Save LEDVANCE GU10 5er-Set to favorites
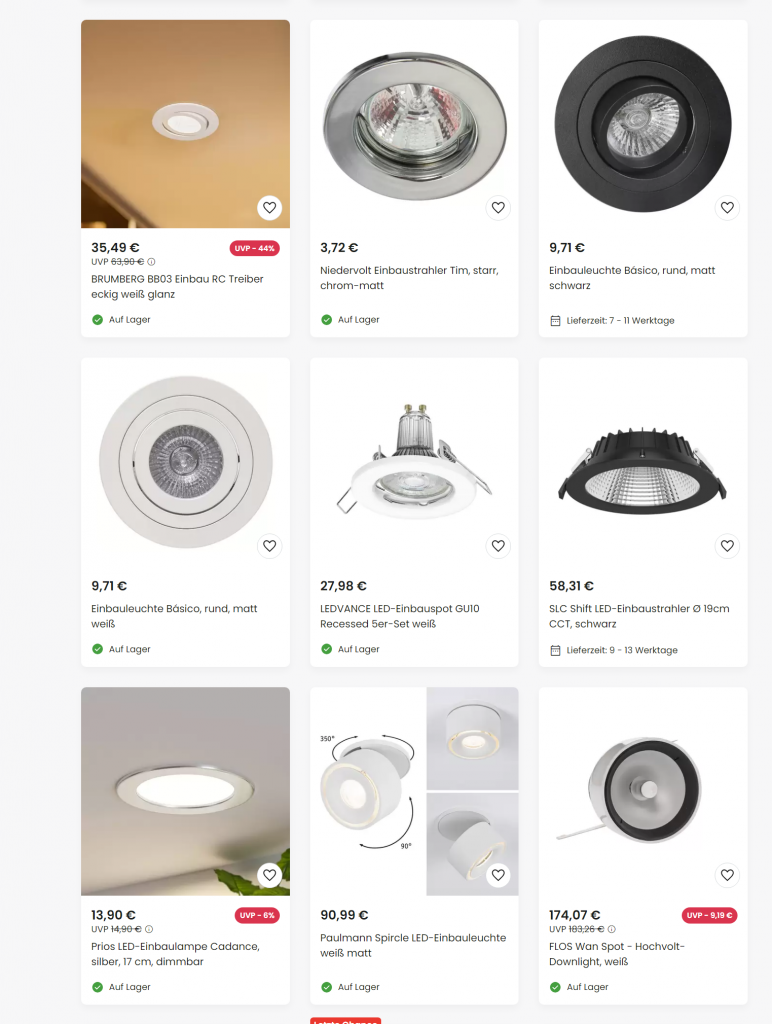Screen dimensions: 772x1024 498,546
